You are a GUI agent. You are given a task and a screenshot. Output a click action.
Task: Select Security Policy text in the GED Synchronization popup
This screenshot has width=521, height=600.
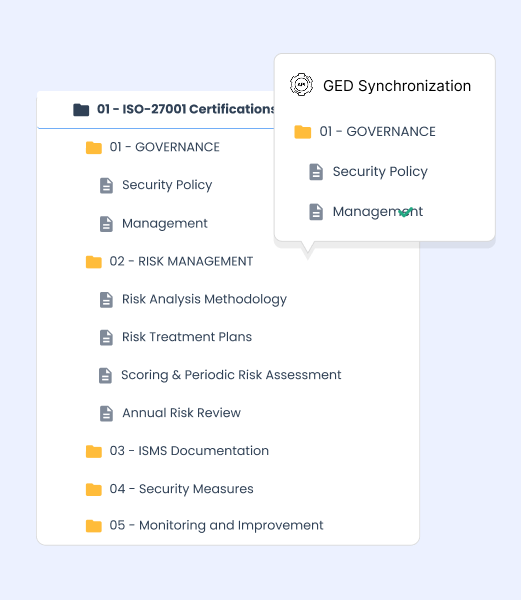380,171
